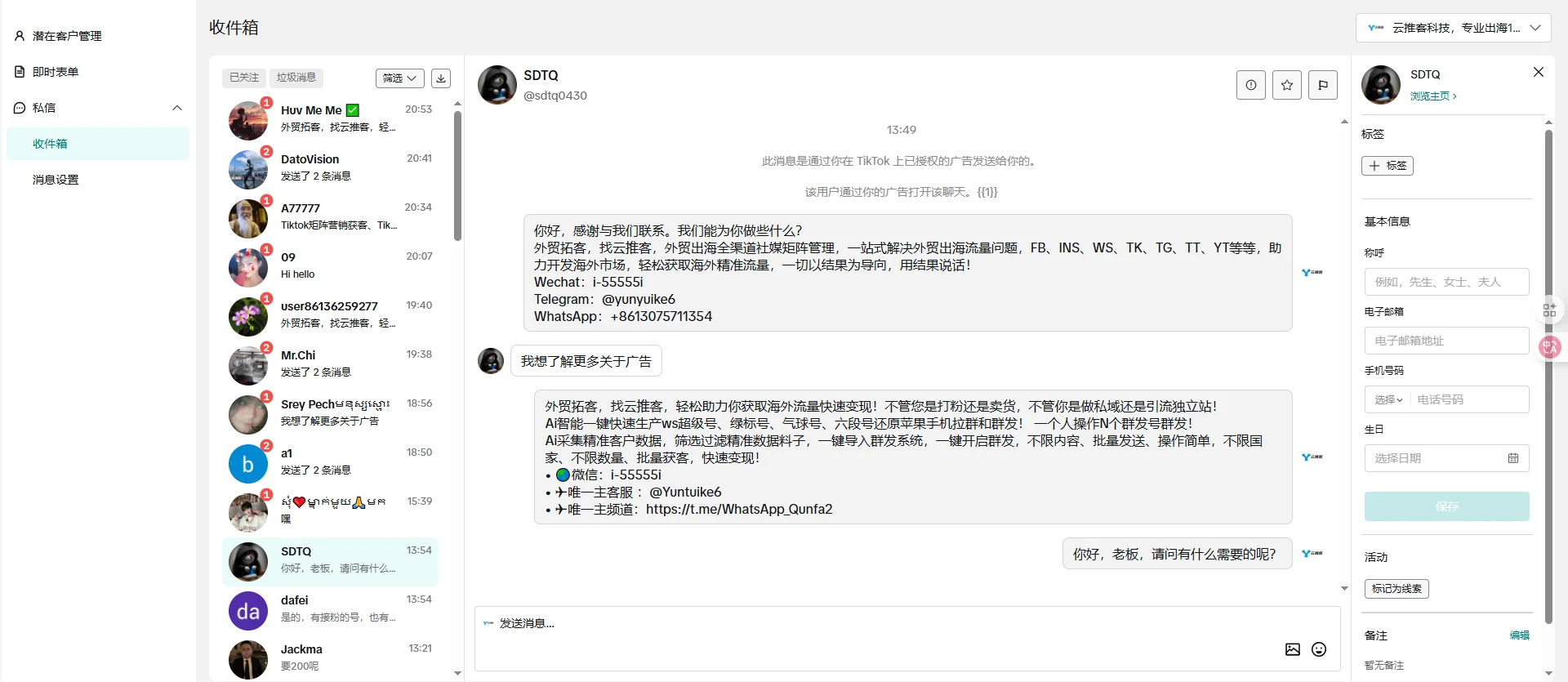
Task: Open Srey Pech conversation
Action: (x=331, y=414)
